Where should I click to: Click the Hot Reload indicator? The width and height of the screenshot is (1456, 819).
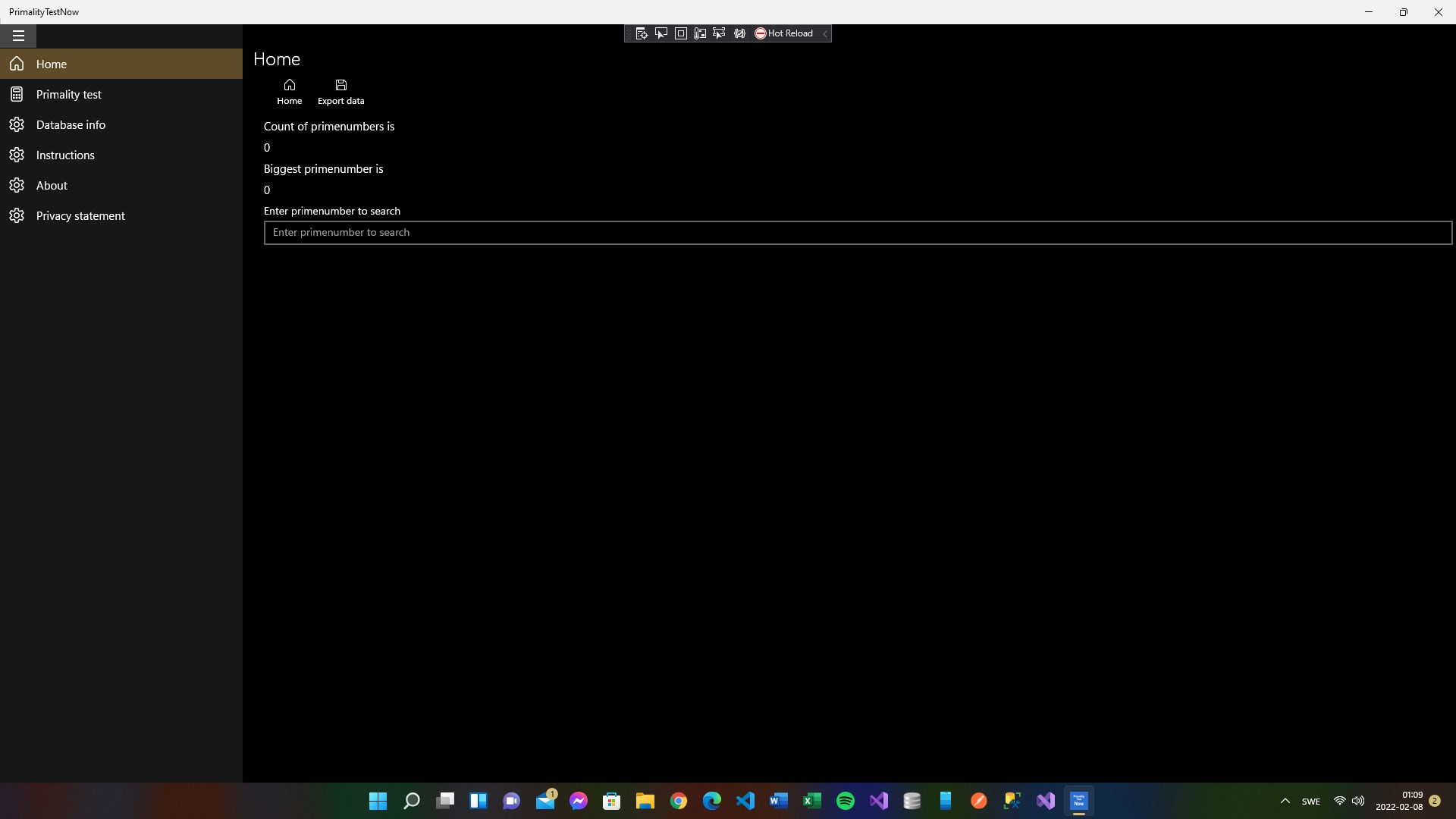coord(783,33)
